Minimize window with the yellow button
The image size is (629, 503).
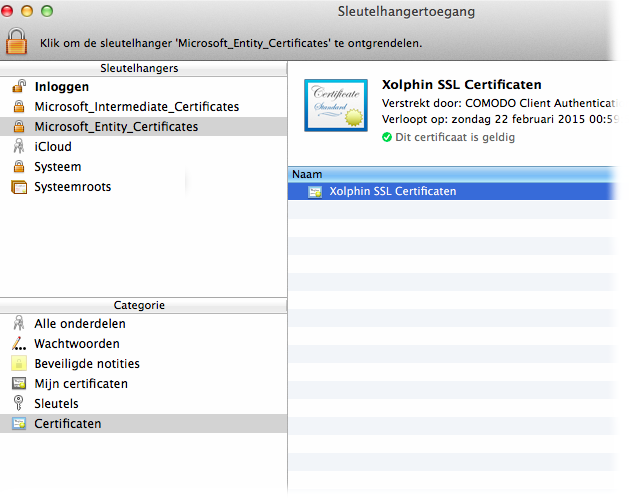click(27, 11)
